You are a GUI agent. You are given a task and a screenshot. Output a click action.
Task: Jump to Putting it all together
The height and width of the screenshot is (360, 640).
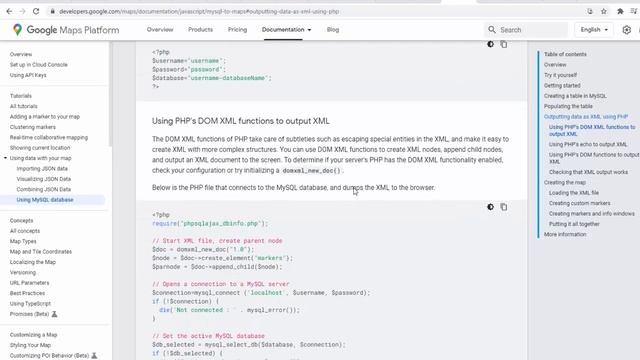pyautogui.click(x=574, y=224)
